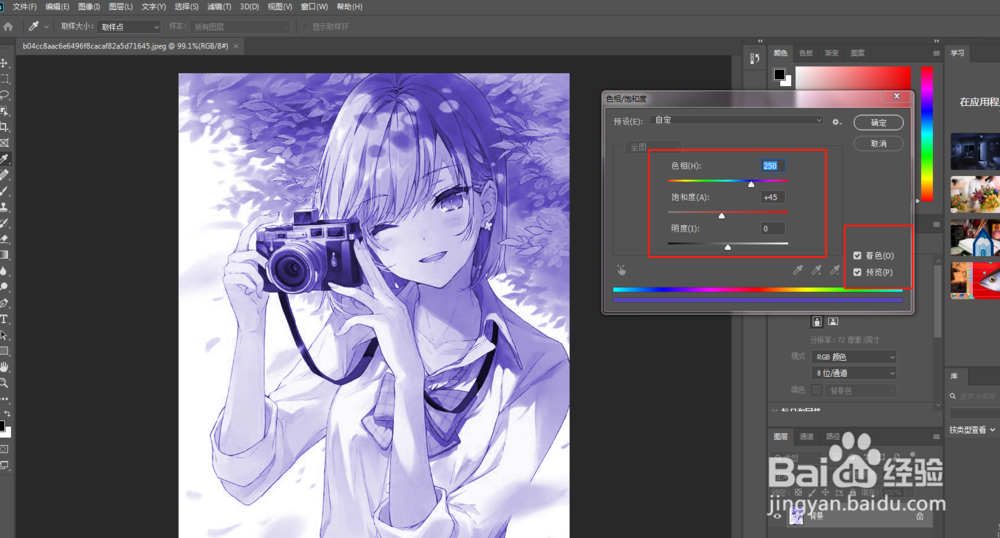Select the Dodge tool

click(x=4, y=287)
